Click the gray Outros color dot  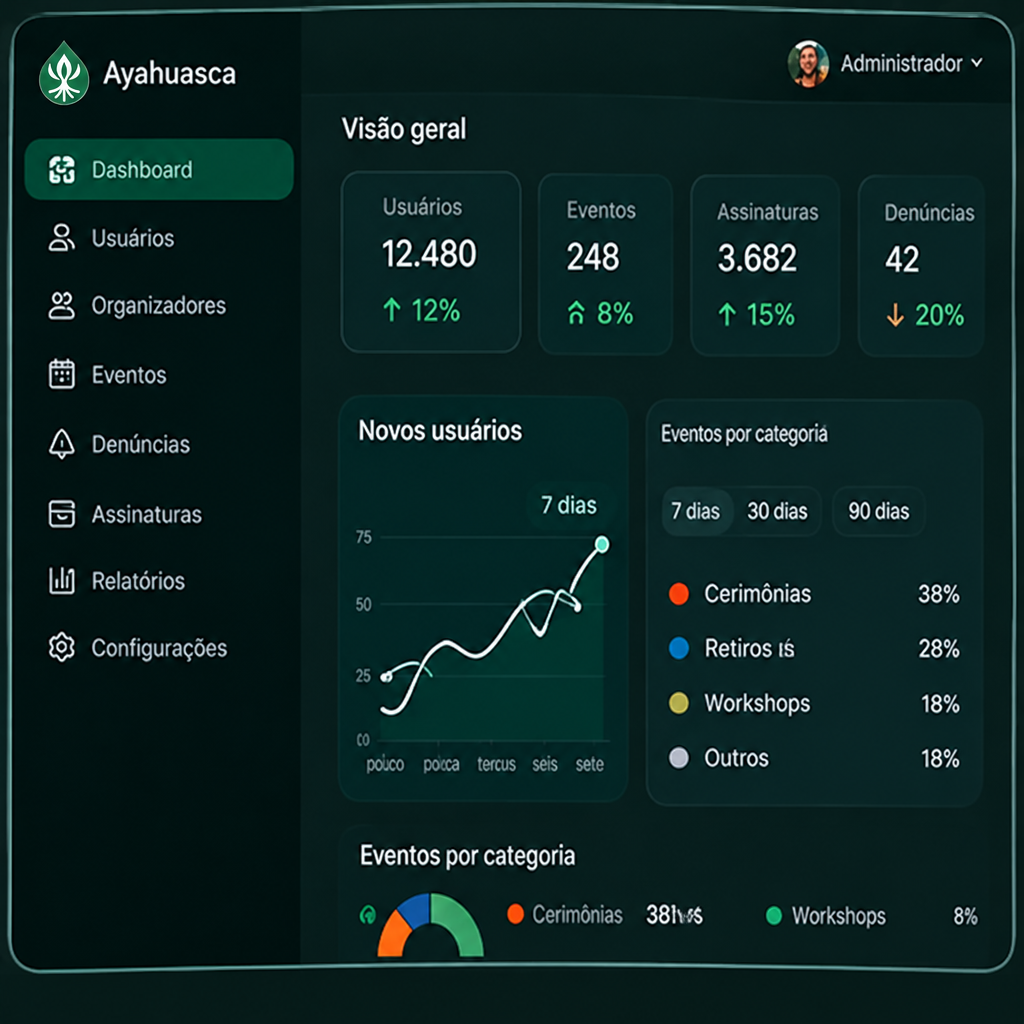coord(679,758)
